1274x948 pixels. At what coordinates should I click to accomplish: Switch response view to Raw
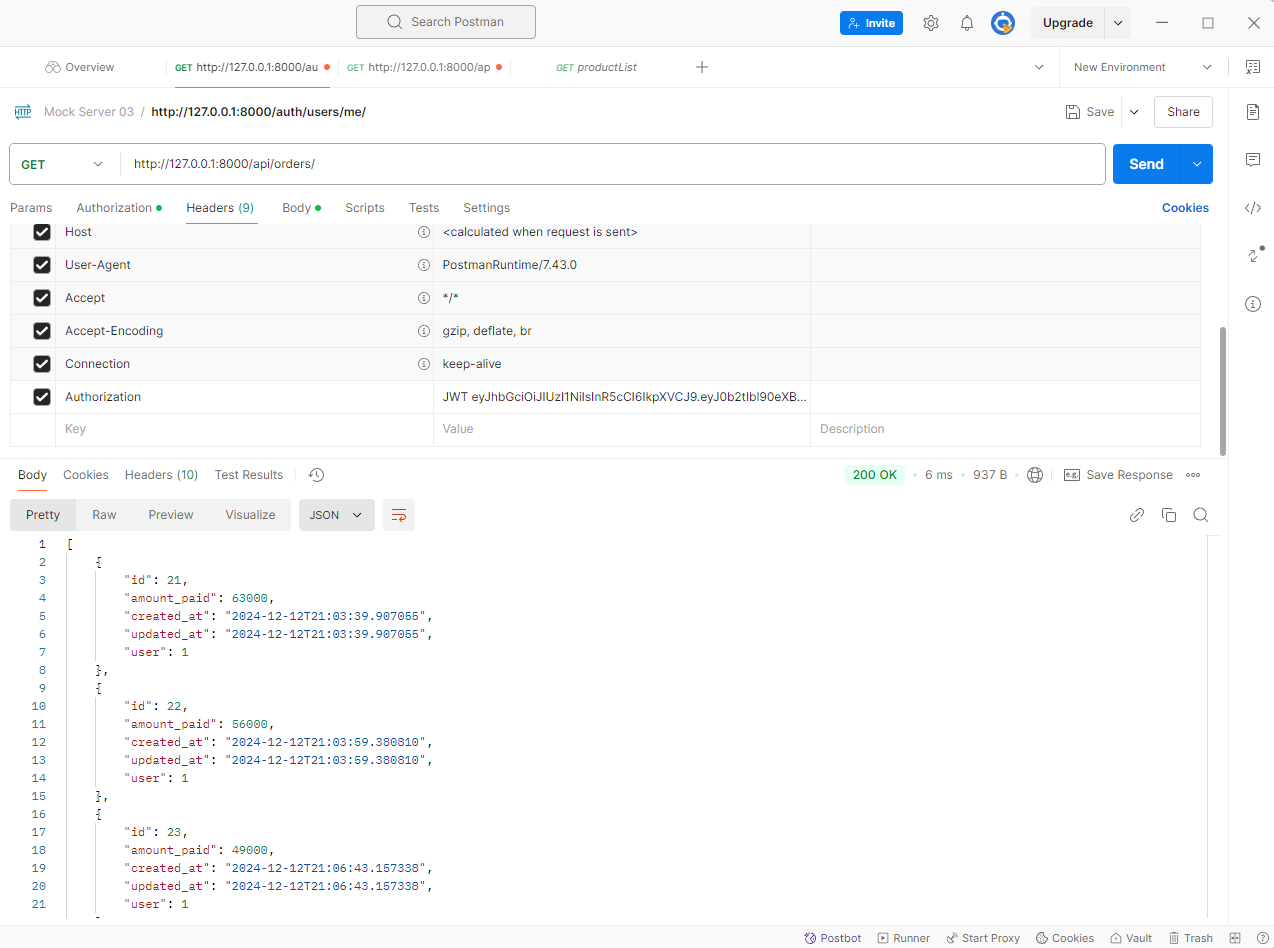104,515
